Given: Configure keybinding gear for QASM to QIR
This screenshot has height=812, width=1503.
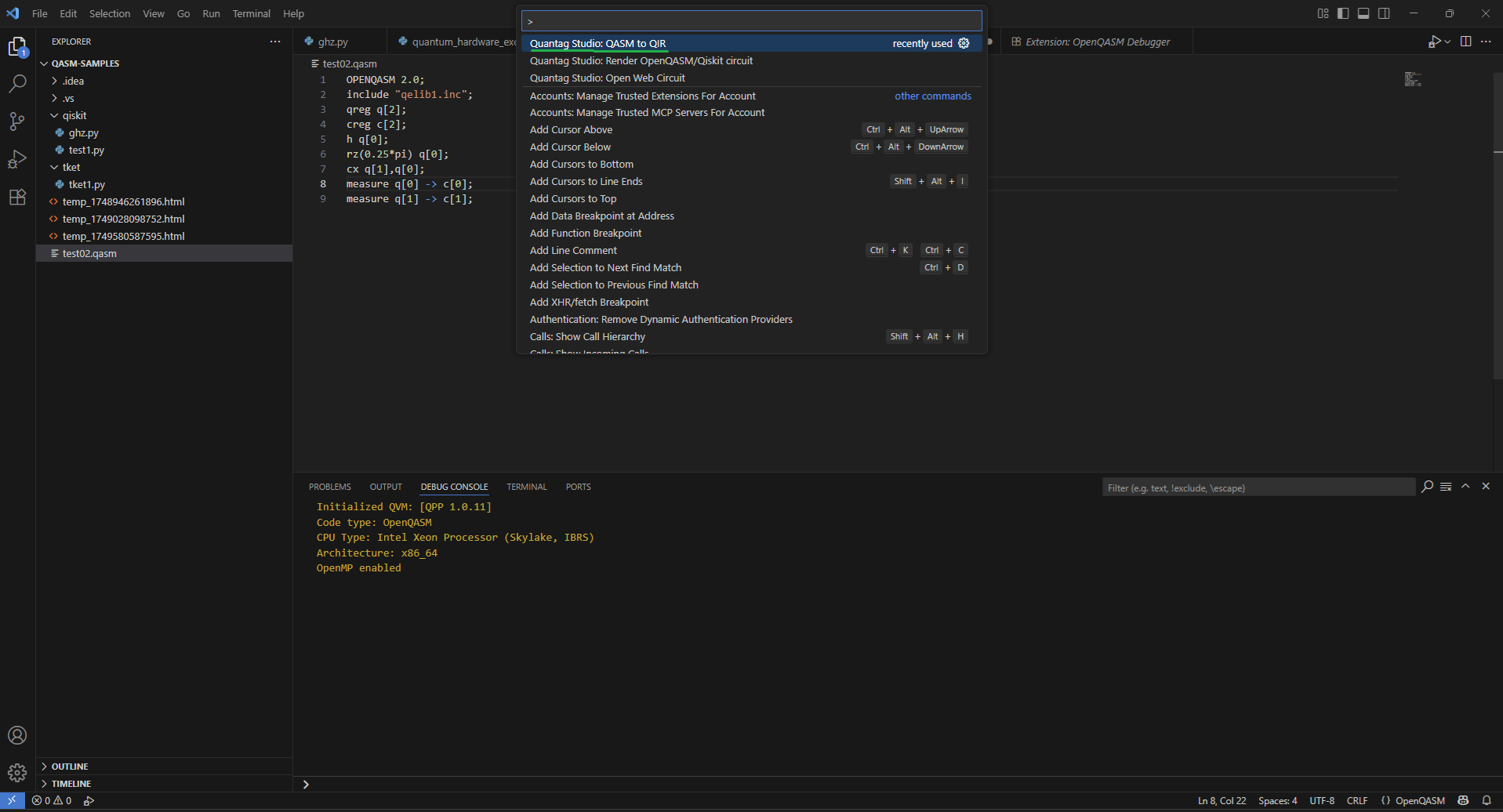Looking at the screenshot, I should pyautogui.click(x=964, y=43).
